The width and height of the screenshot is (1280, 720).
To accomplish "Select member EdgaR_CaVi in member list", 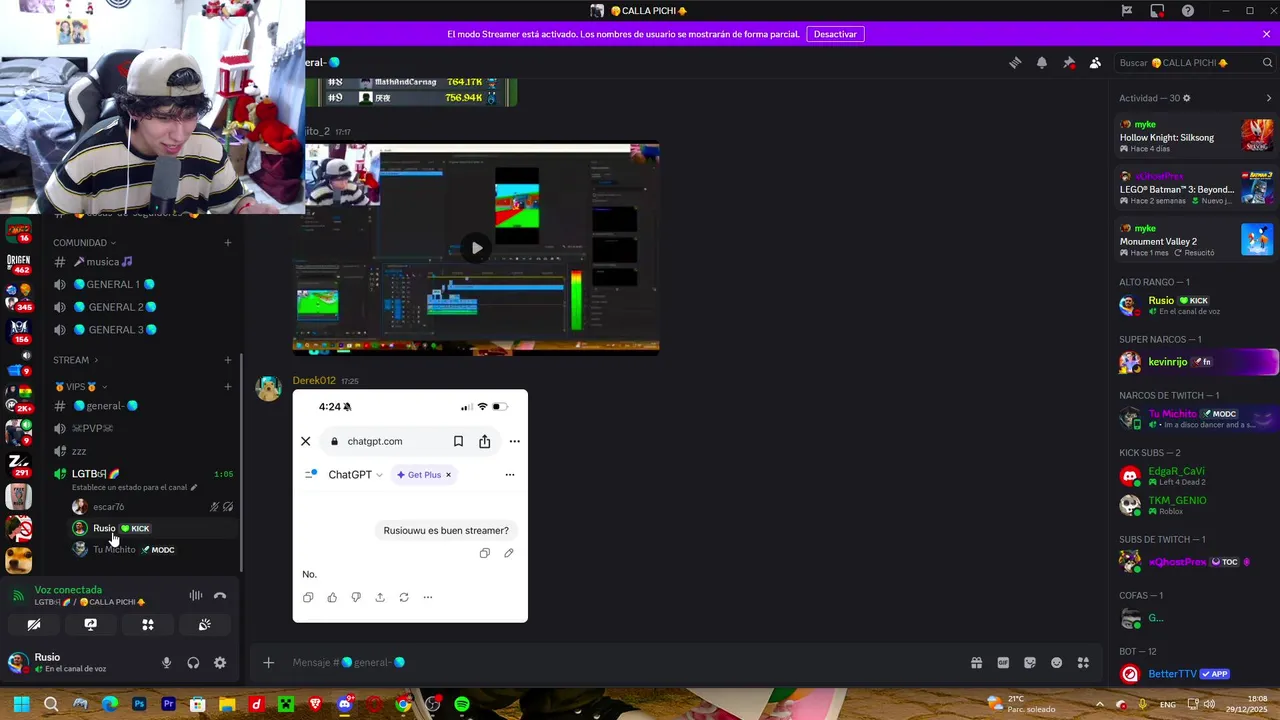I will tap(1196, 476).
